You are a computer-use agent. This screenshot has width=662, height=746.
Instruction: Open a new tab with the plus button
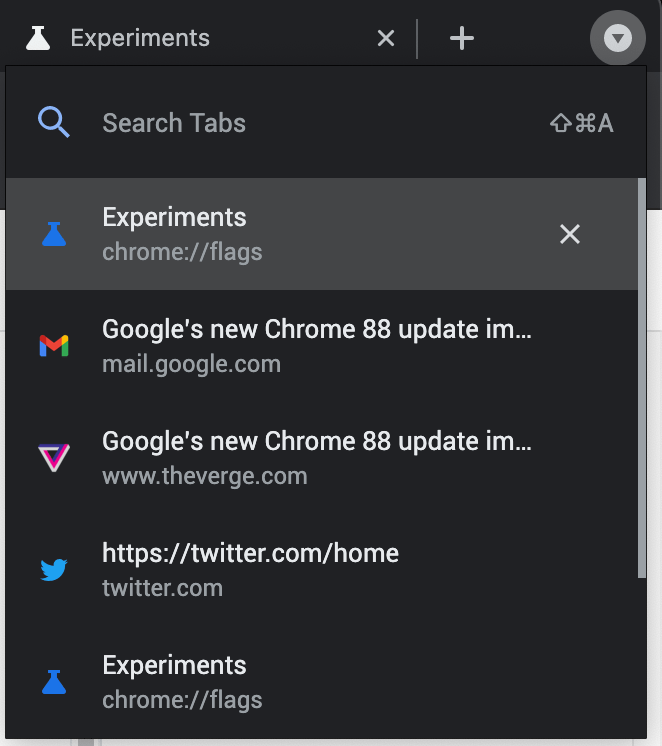[x=461, y=39]
